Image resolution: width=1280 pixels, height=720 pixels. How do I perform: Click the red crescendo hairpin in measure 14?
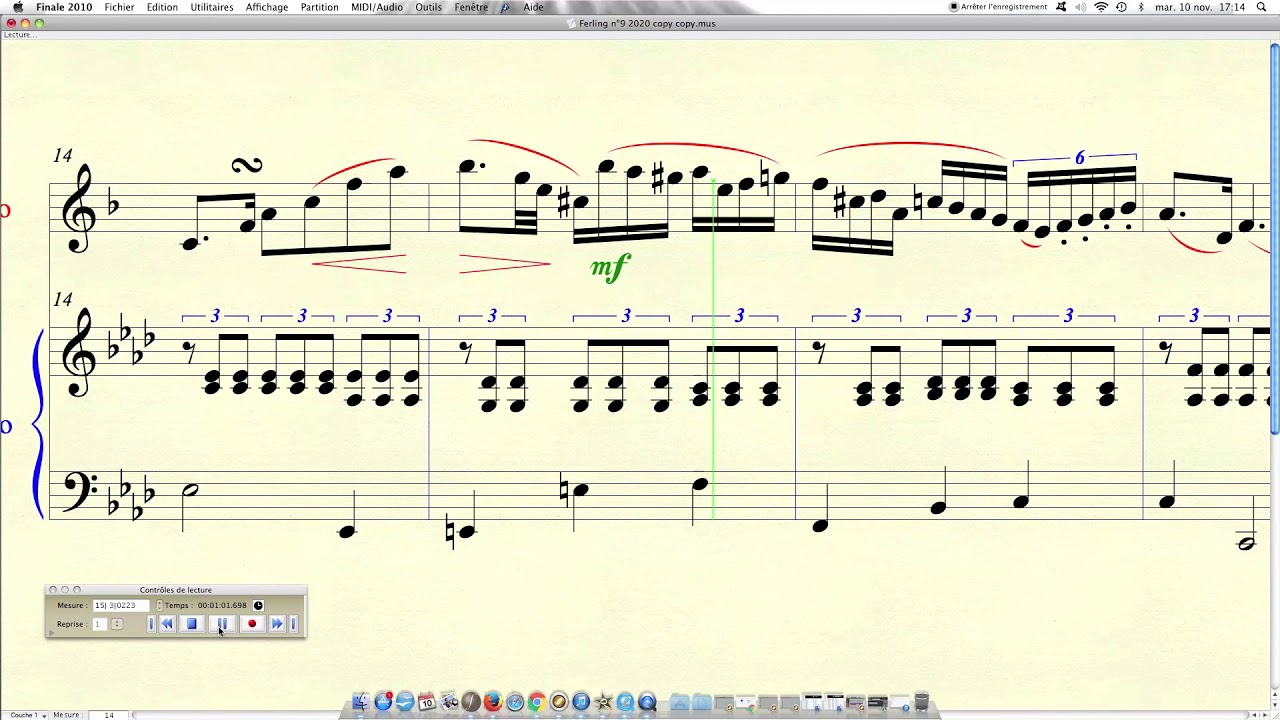pos(359,265)
